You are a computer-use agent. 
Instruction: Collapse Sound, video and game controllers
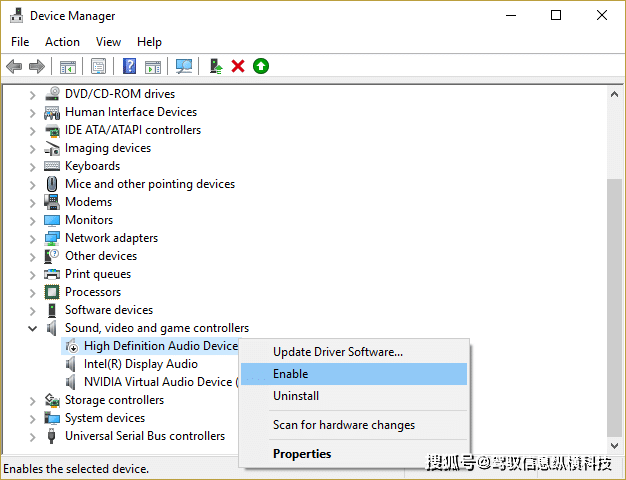33,328
